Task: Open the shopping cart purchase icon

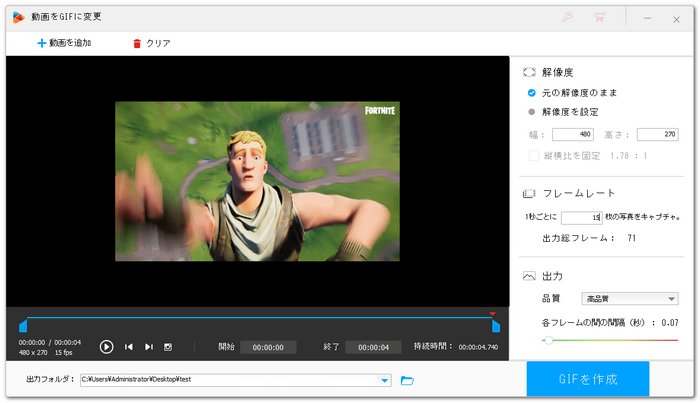Action: point(600,17)
